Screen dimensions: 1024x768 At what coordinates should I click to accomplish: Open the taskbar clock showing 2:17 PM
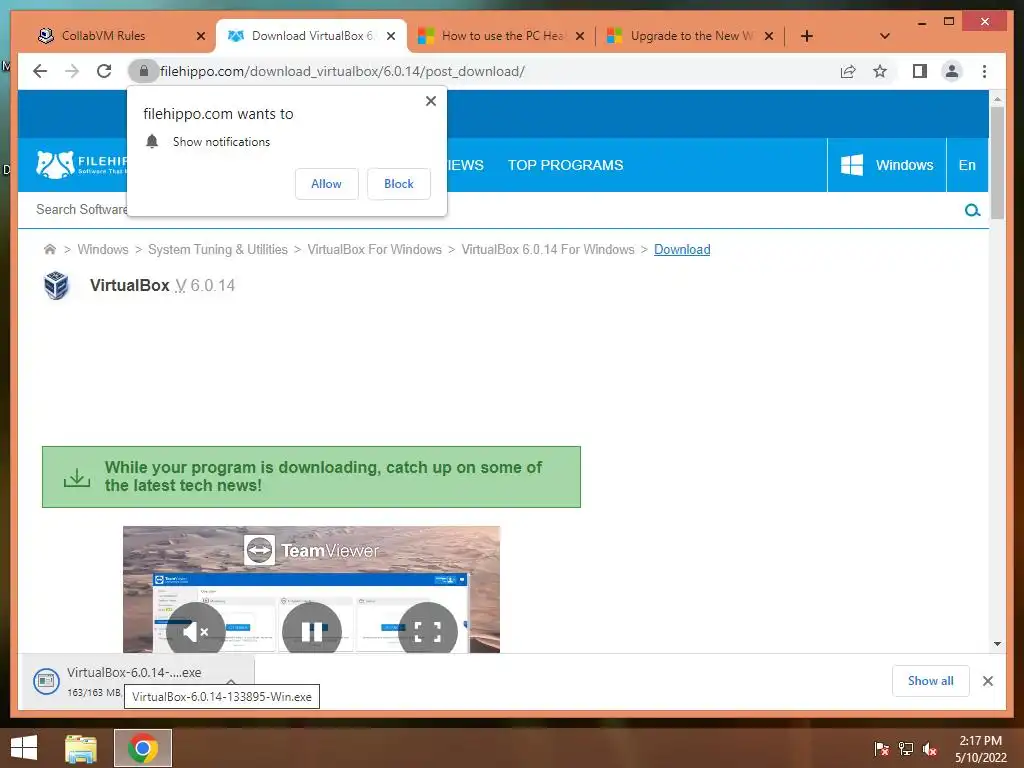(980, 749)
